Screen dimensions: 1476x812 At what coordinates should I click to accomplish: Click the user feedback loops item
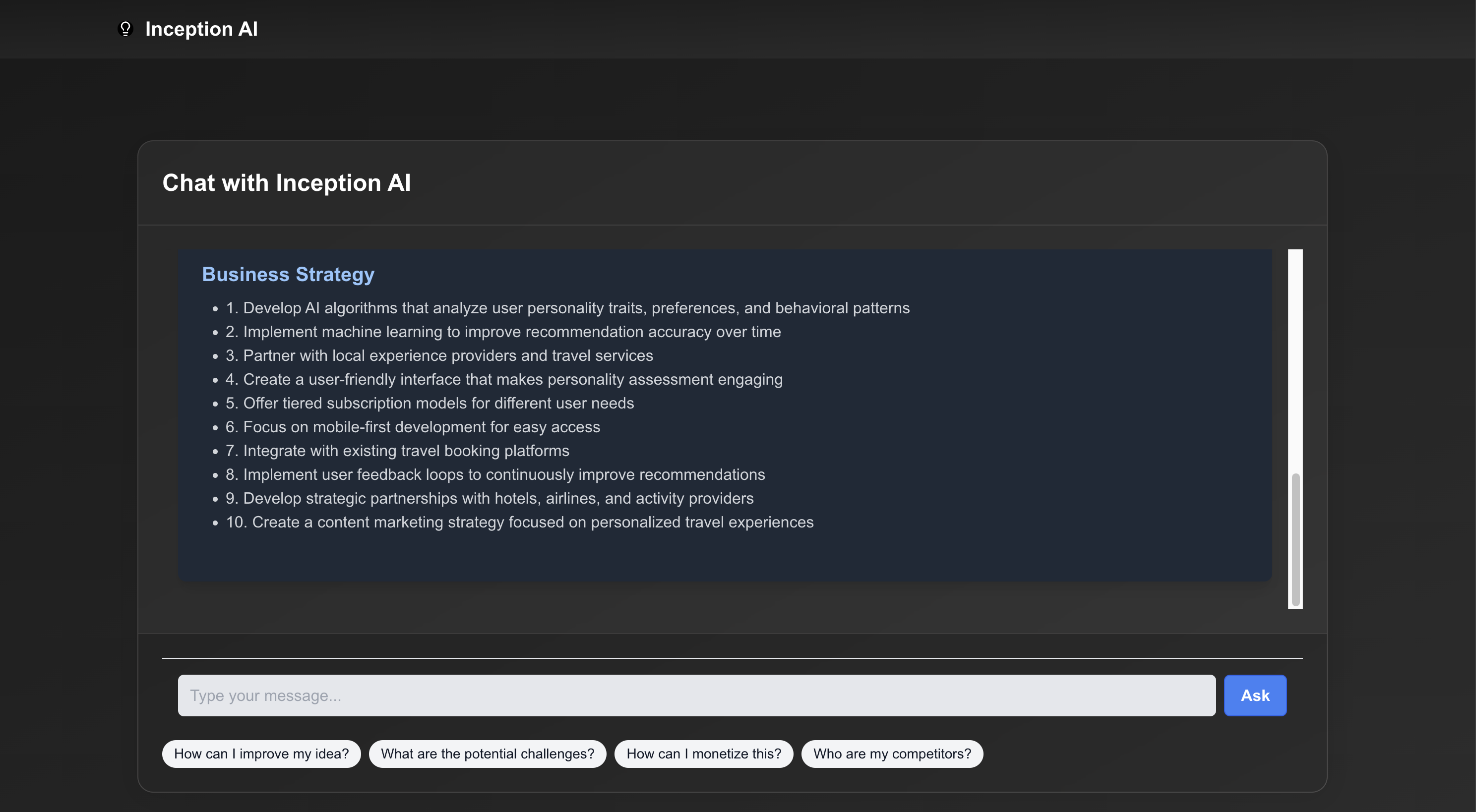(495, 474)
